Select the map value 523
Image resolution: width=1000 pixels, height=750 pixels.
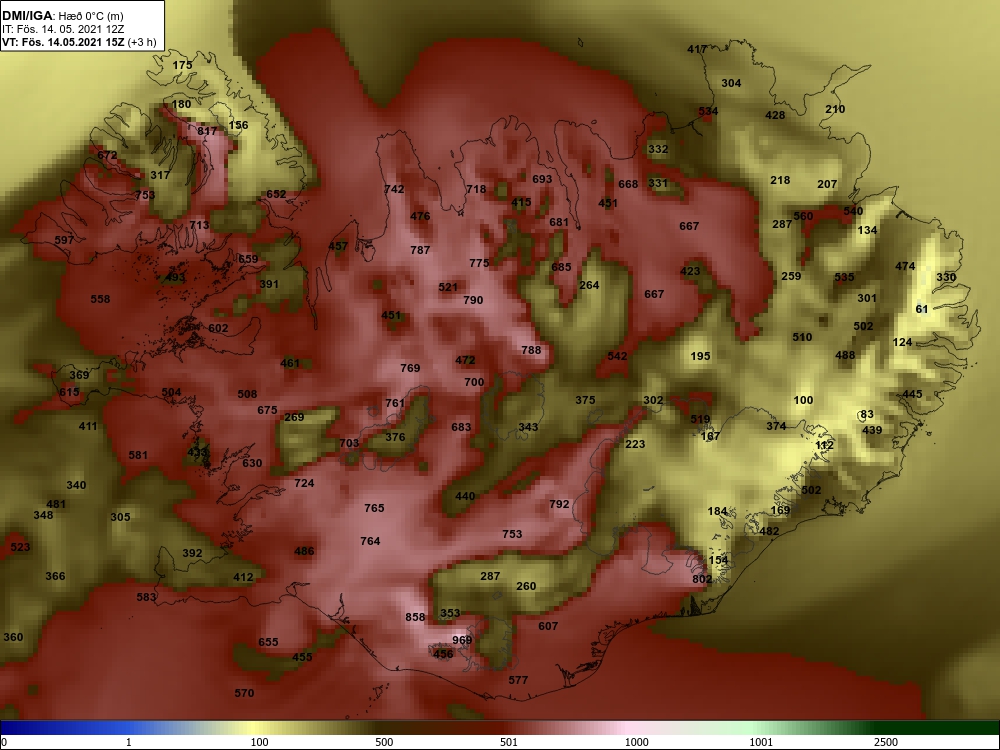click(x=20, y=547)
